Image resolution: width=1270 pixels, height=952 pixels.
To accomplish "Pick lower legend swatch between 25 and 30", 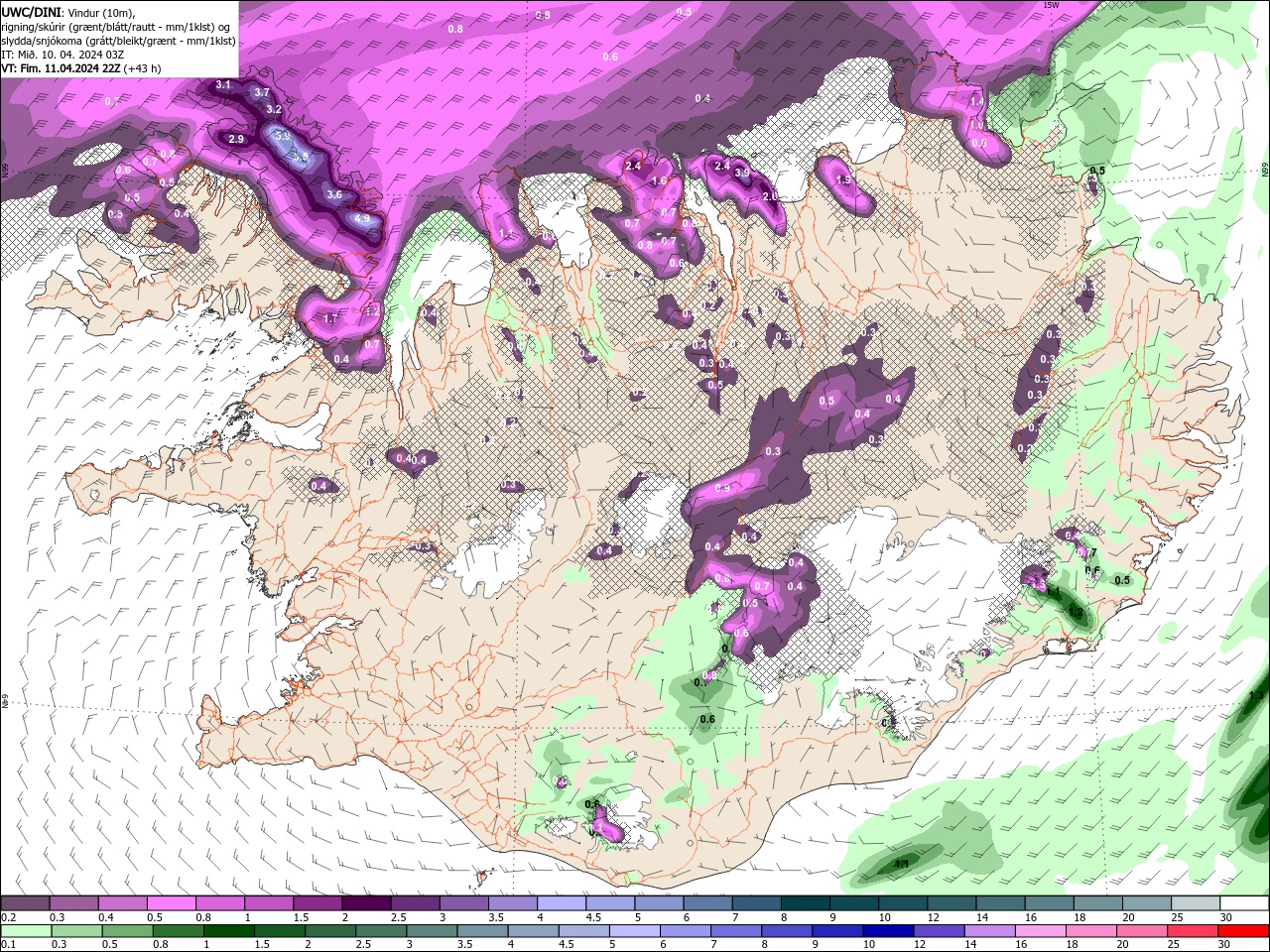I will pyautogui.click(x=1192, y=931).
